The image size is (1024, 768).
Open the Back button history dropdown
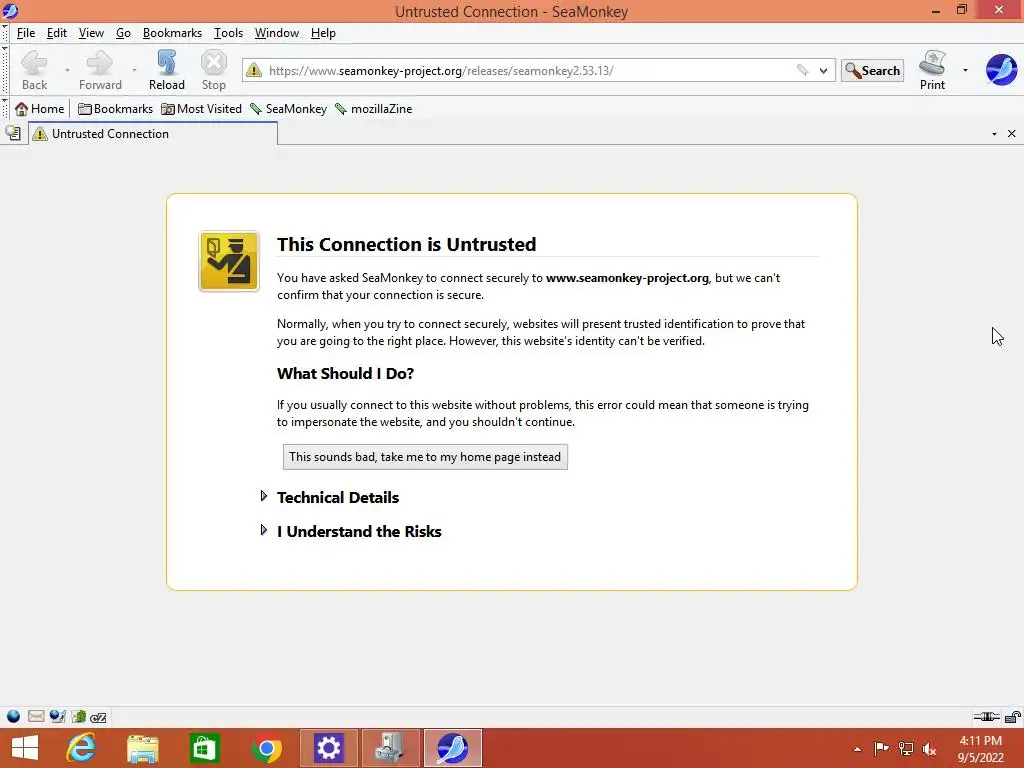pyautogui.click(x=67, y=70)
